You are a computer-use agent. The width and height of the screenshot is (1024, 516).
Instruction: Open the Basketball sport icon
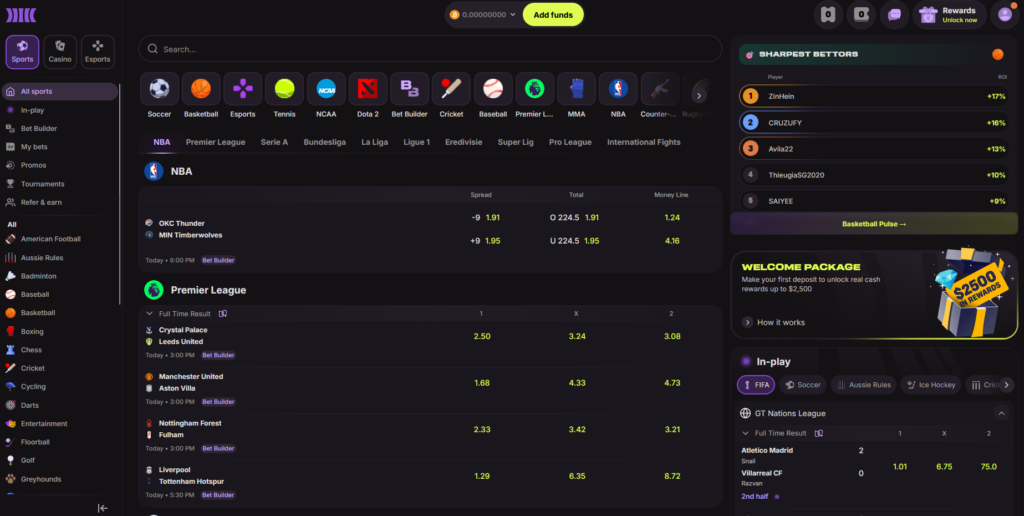click(x=201, y=89)
